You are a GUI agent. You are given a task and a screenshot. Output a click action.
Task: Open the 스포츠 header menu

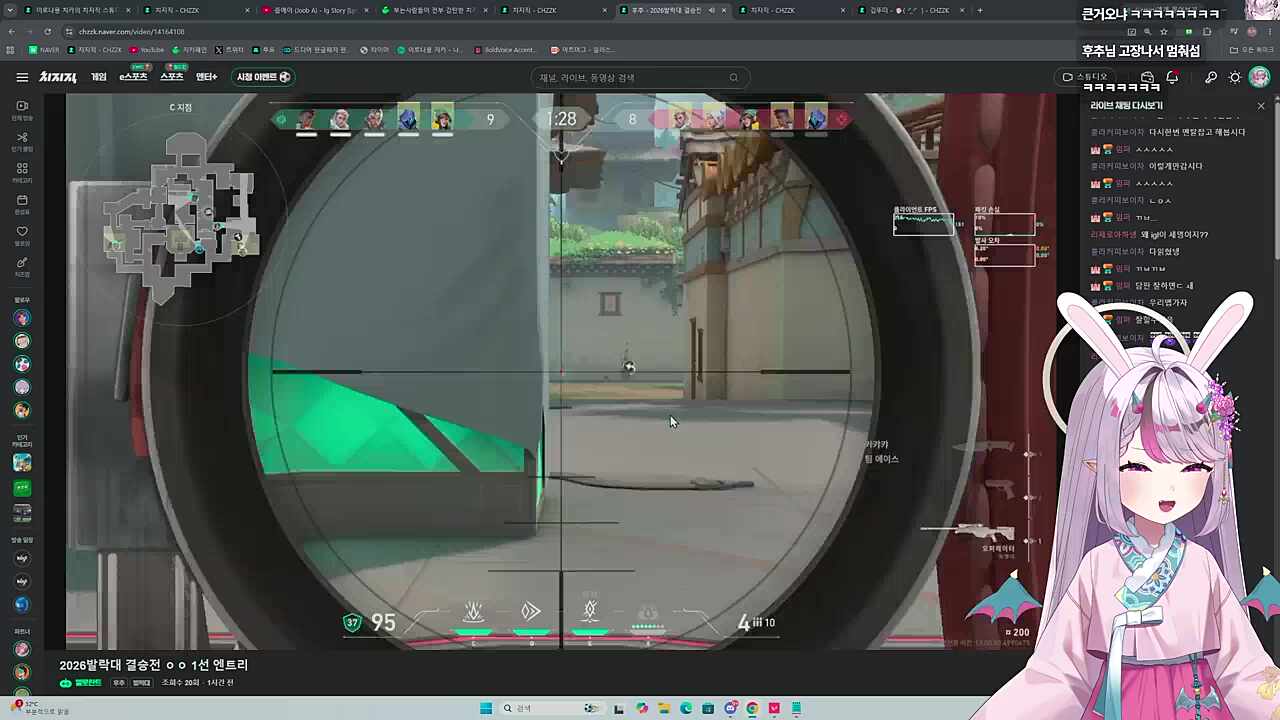pyautogui.click(x=172, y=77)
